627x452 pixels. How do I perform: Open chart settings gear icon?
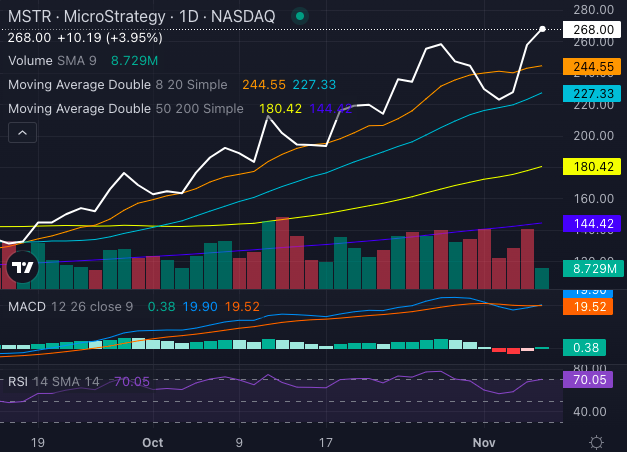(597, 442)
